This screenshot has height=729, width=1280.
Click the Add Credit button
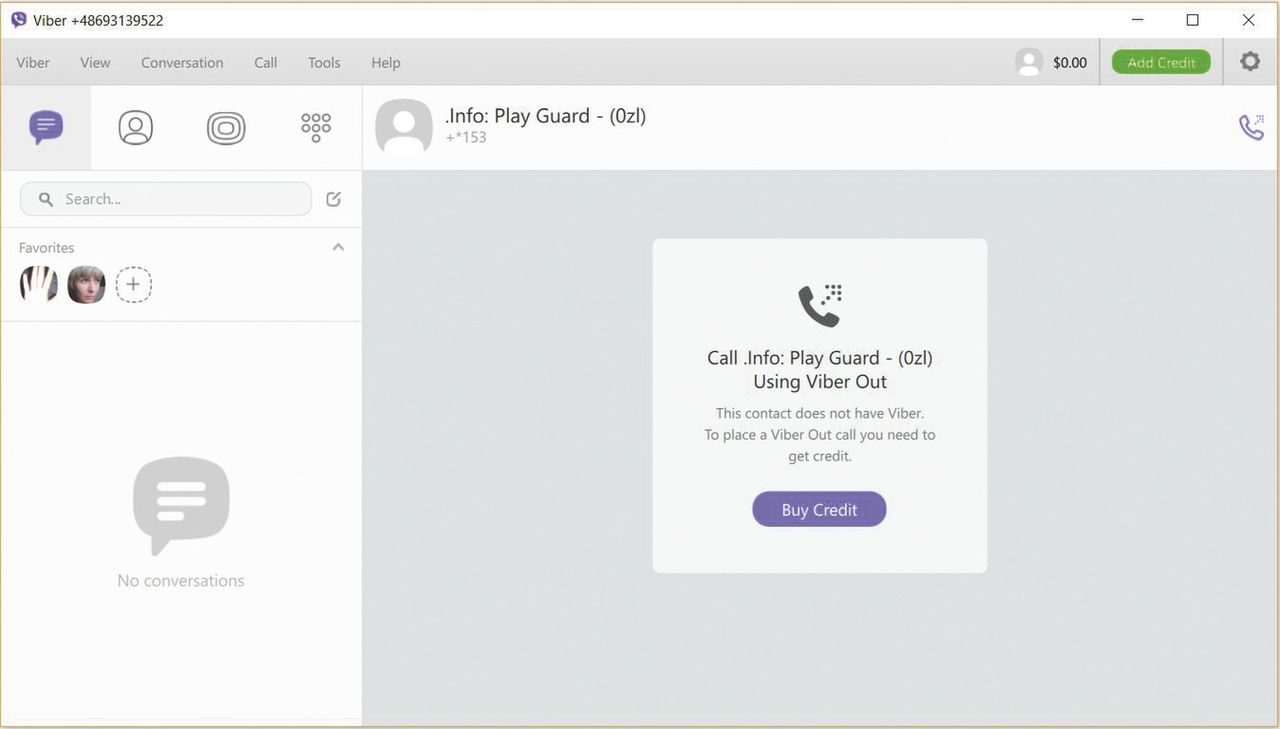(x=1161, y=62)
